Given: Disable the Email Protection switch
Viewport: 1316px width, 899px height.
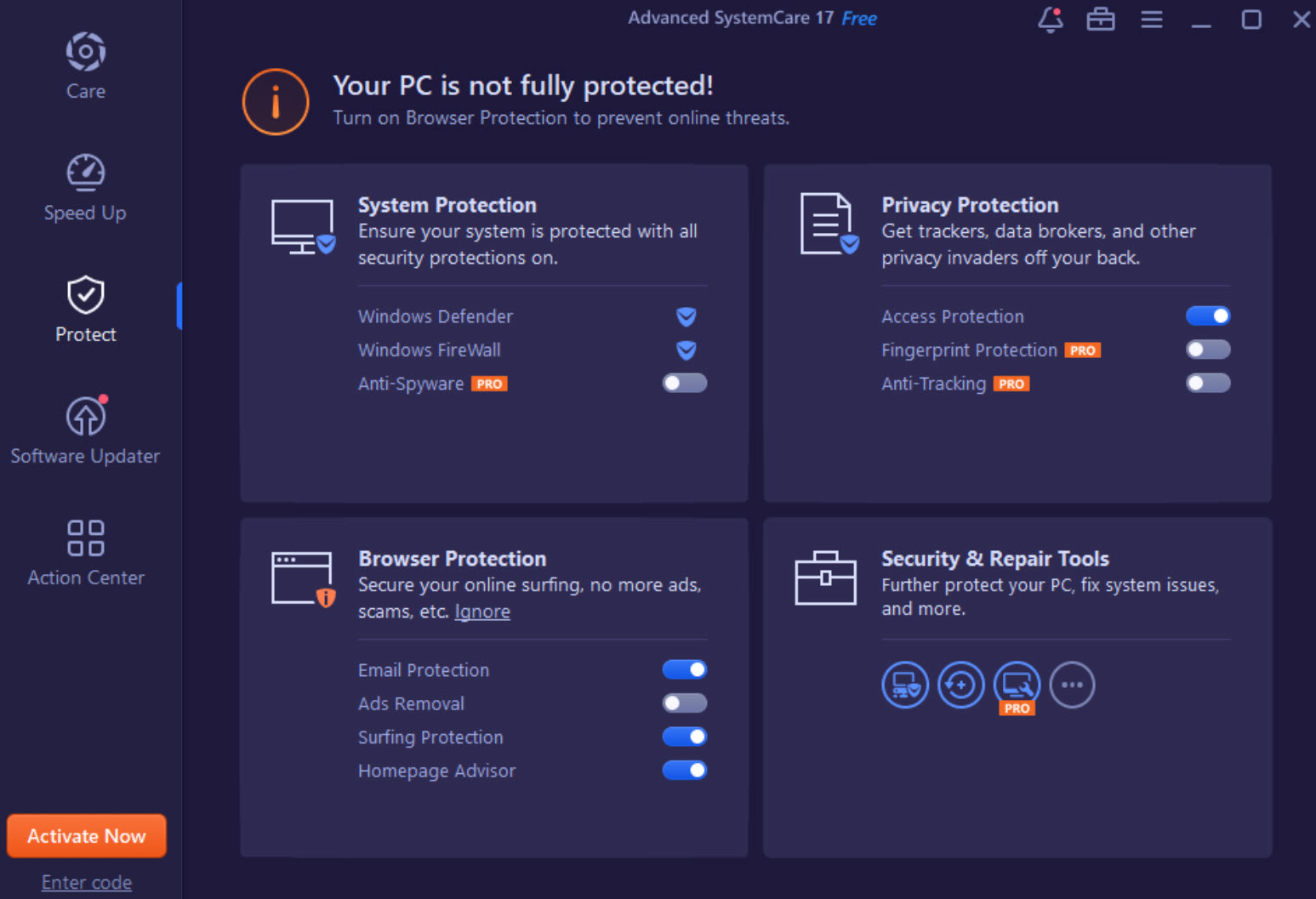Looking at the screenshot, I should [x=685, y=670].
